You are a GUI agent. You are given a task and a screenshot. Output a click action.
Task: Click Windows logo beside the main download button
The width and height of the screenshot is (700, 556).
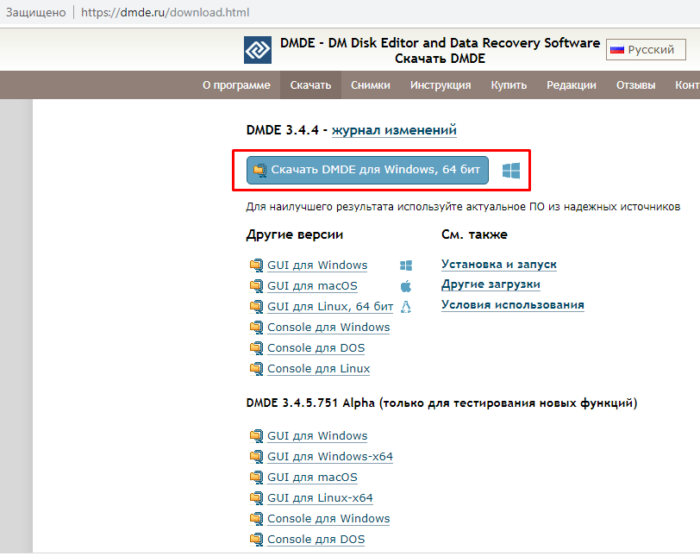pos(511,171)
